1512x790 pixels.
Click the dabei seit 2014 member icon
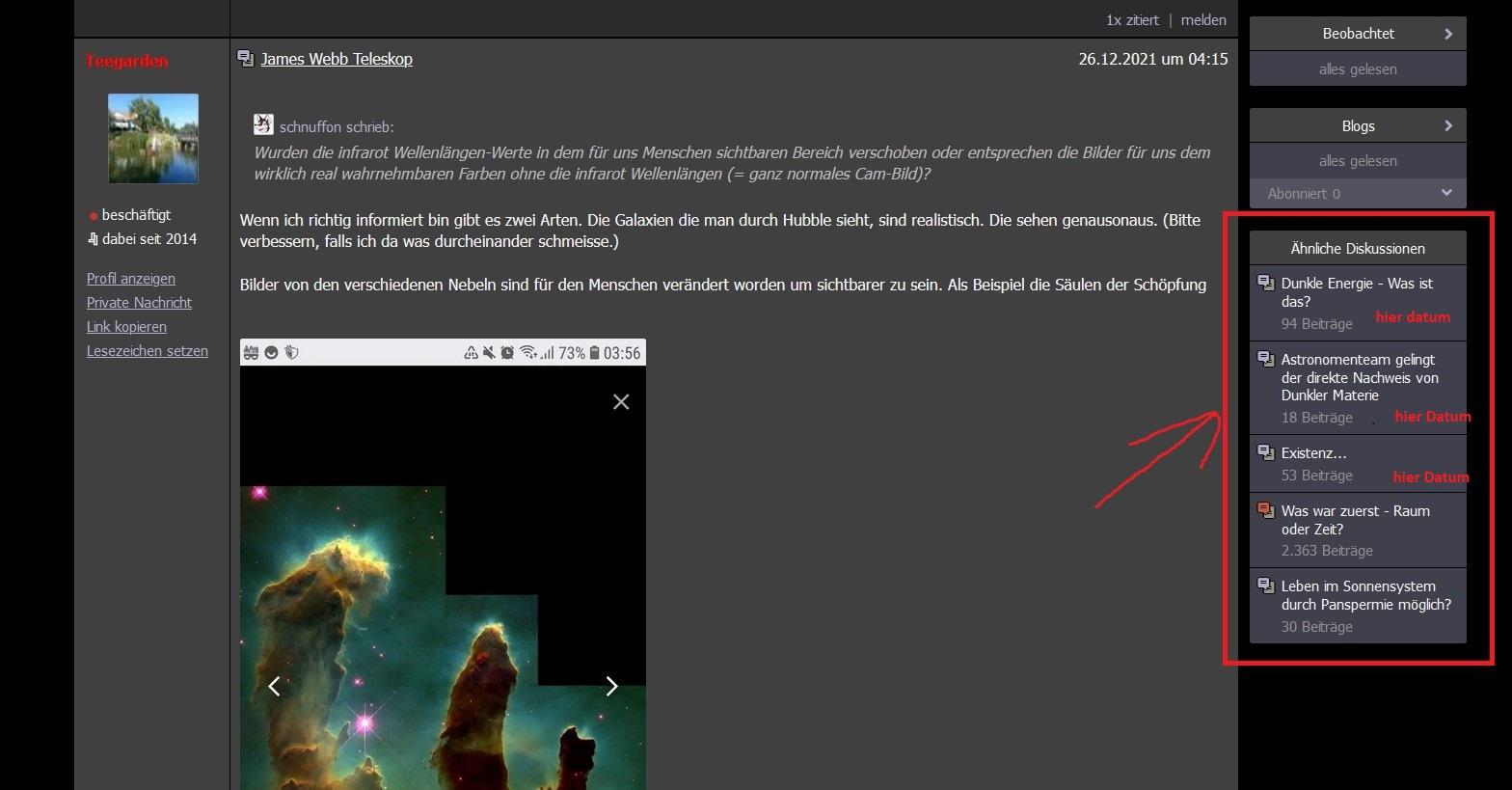coord(93,239)
